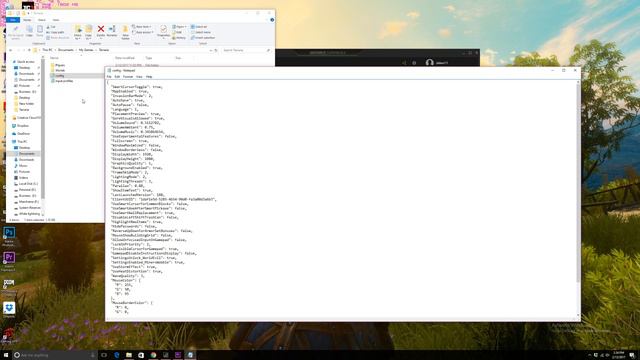Click the Chrome icon on the taskbar
The image size is (640, 360).
tap(153, 355)
